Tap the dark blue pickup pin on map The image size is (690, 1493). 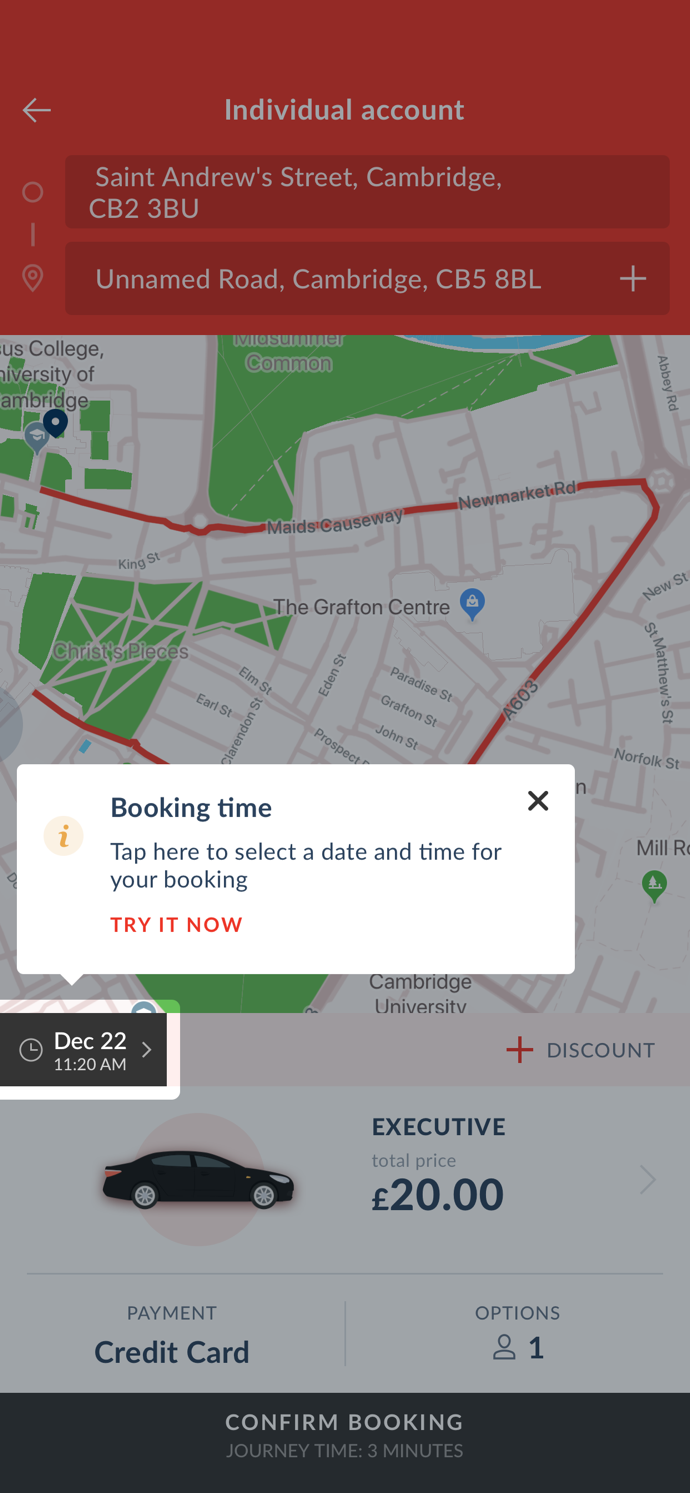55,422
